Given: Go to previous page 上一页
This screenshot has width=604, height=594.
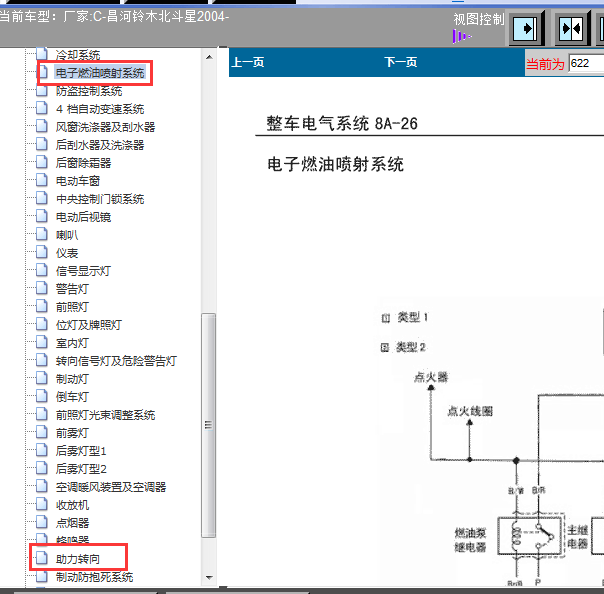Looking at the screenshot, I should [248, 62].
